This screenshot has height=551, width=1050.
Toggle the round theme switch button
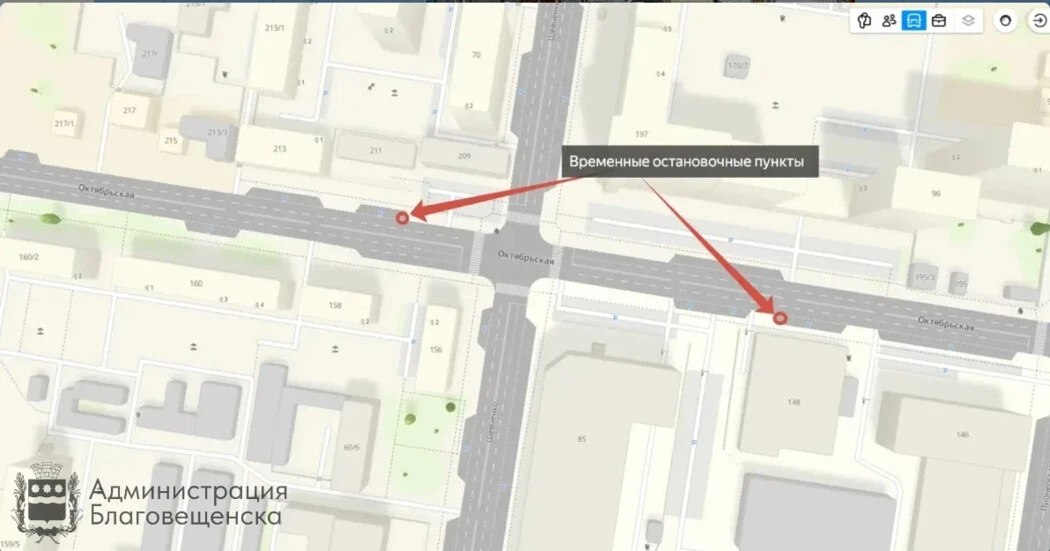coord(1005,21)
